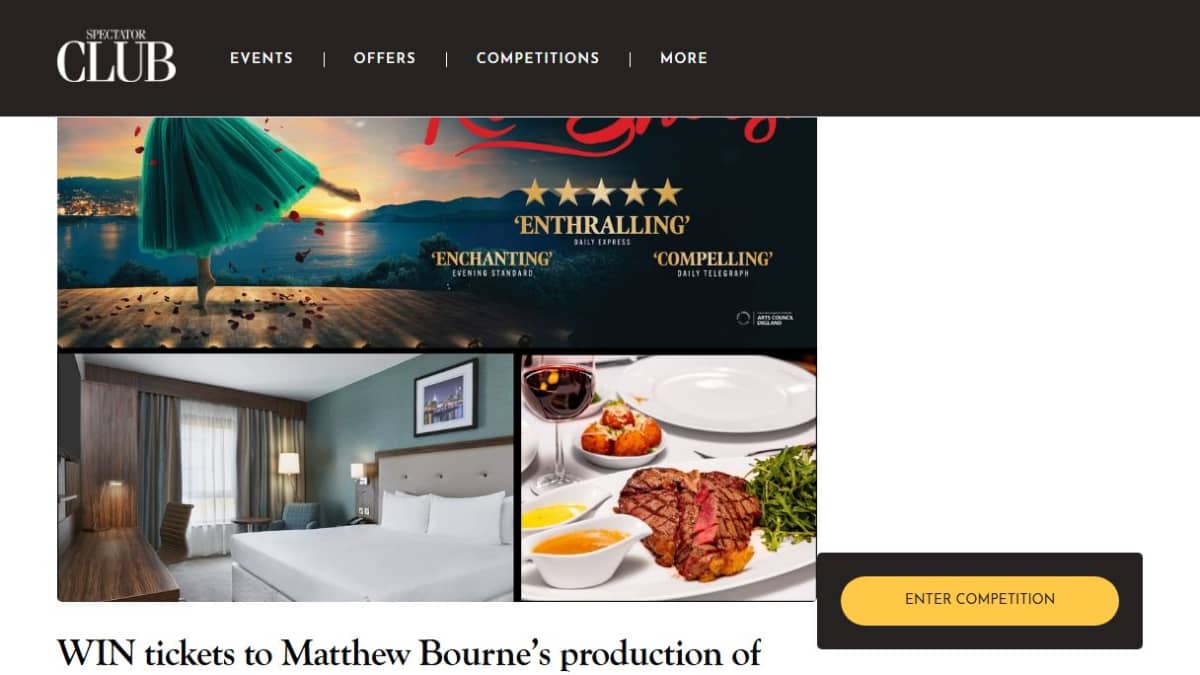Click the WIN tickets Matthew Bourne heading
The image size is (1200, 675).
pyautogui.click(x=409, y=653)
